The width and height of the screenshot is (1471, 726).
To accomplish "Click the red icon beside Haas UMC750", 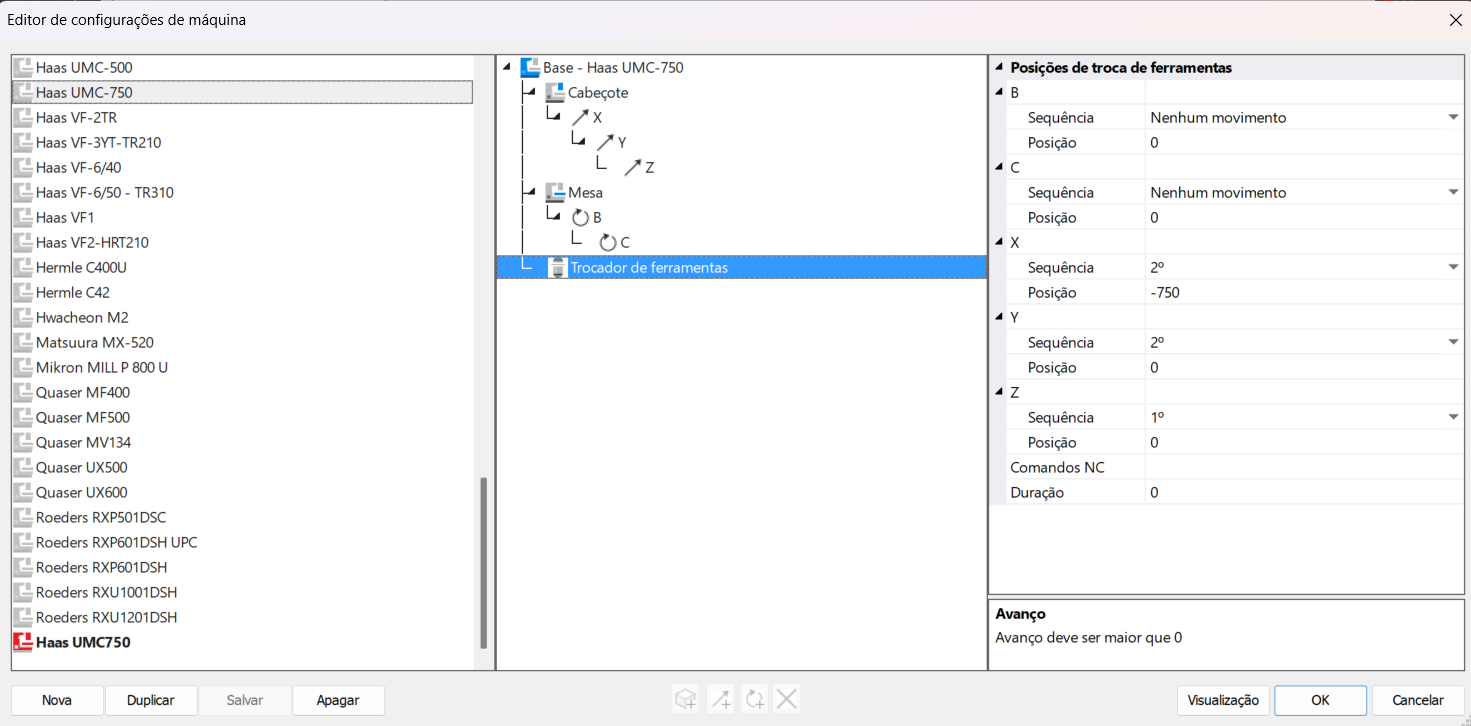I will 23,642.
